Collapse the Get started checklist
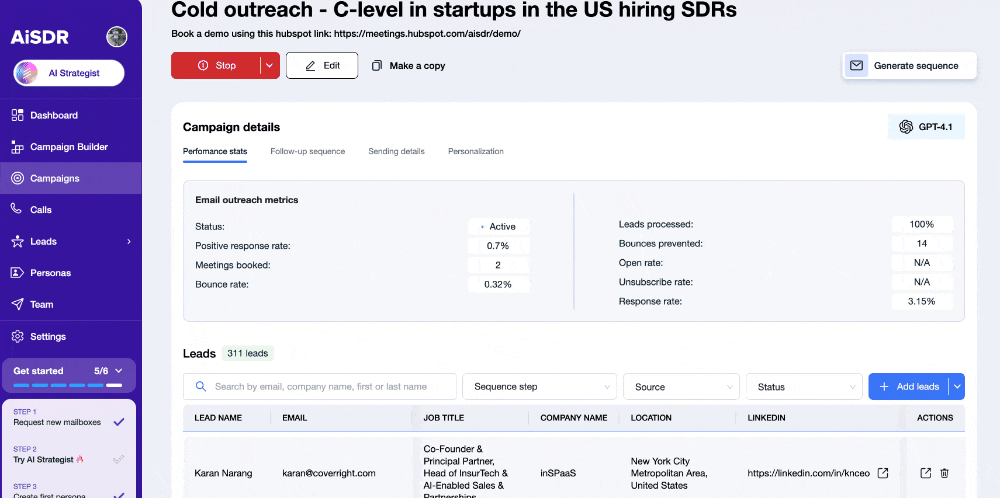 (118, 371)
